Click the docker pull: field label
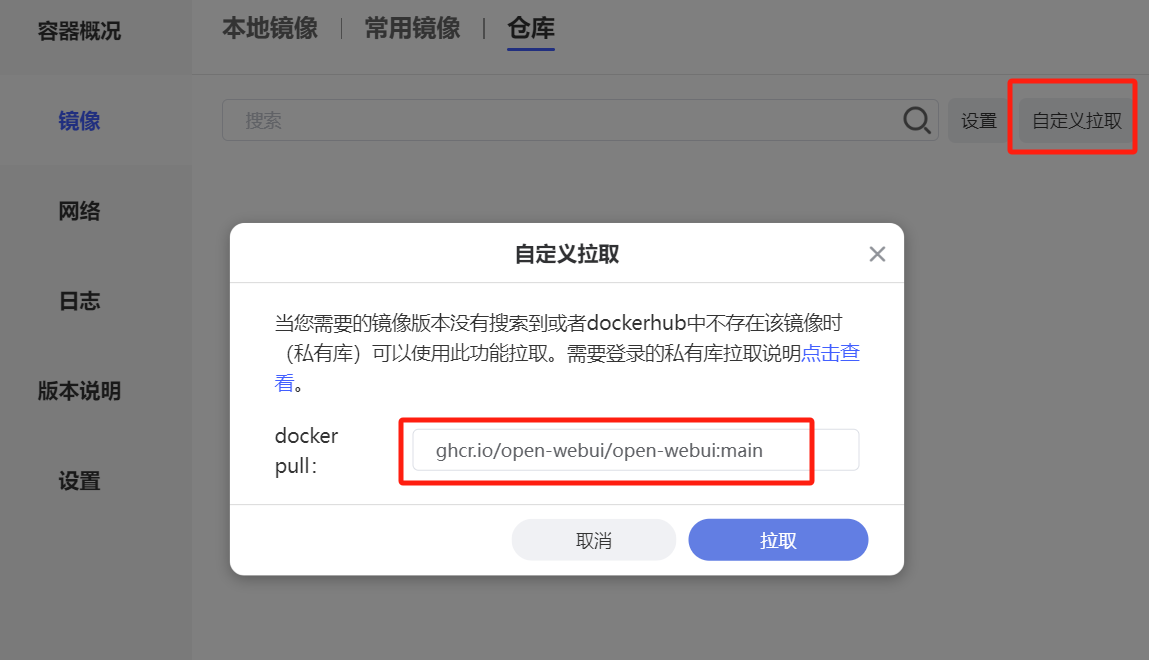This screenshot has height=660, width=1149. 306,450
